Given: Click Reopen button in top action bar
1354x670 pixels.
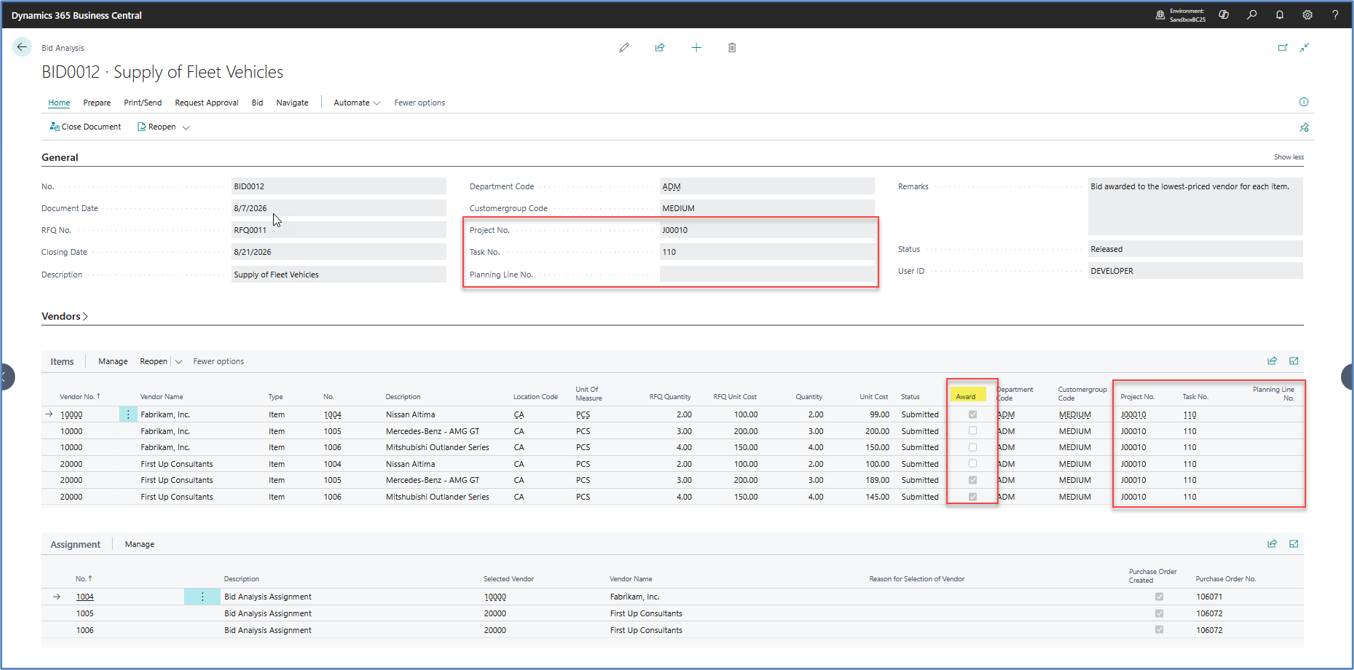Looking at the screenshot, I should tap(156, 127).
